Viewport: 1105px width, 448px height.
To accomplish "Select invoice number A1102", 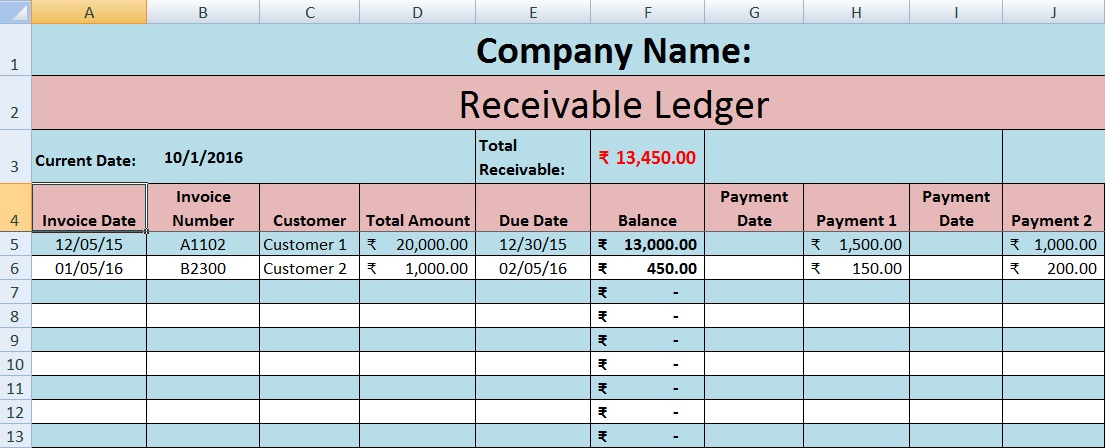I will (x=203, y=244).
